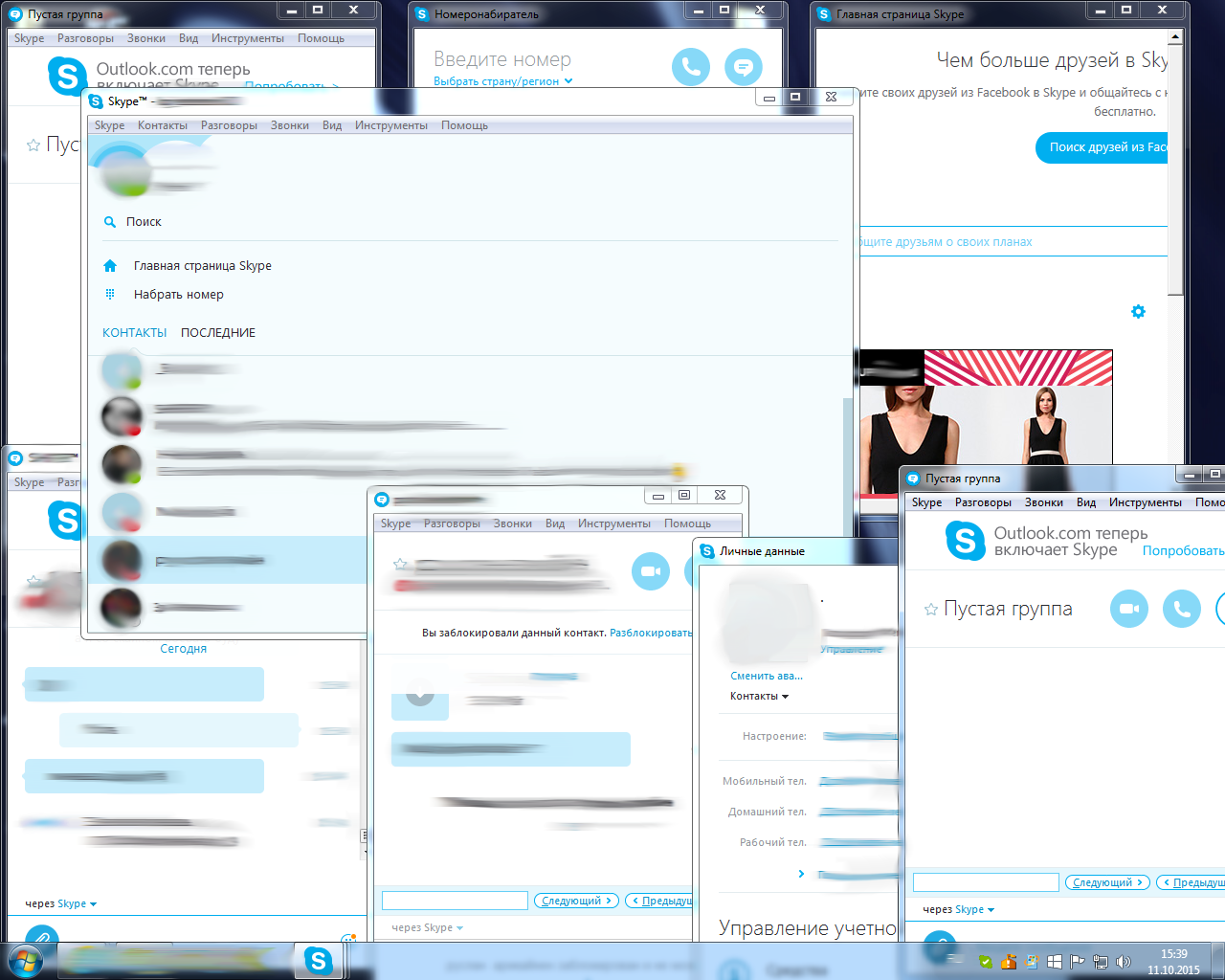Screen dimensions: 1225x980
Task: Open volume control in system tray
Action: coord(1124,962)
